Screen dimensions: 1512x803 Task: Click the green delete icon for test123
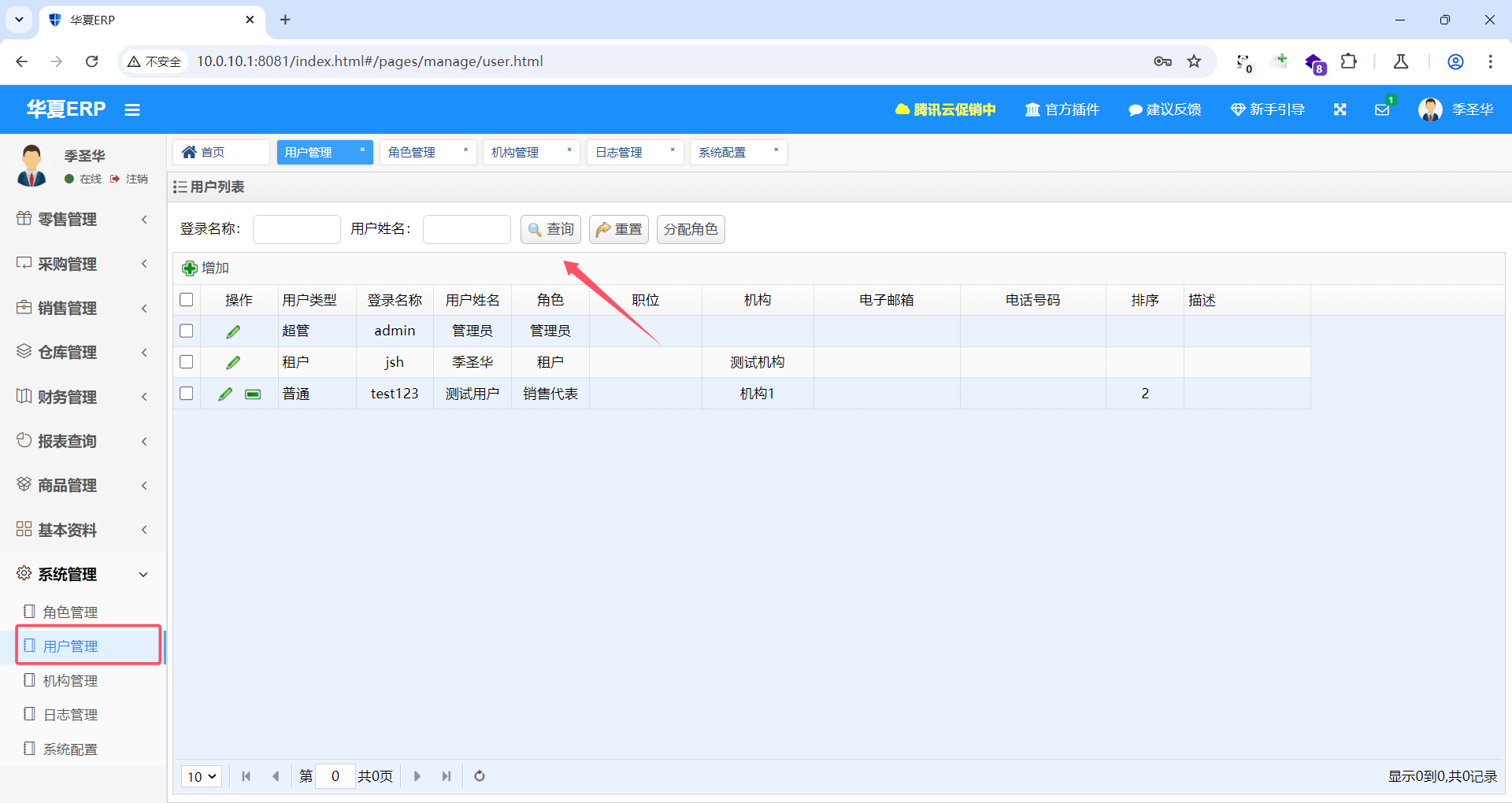point(253,394)
